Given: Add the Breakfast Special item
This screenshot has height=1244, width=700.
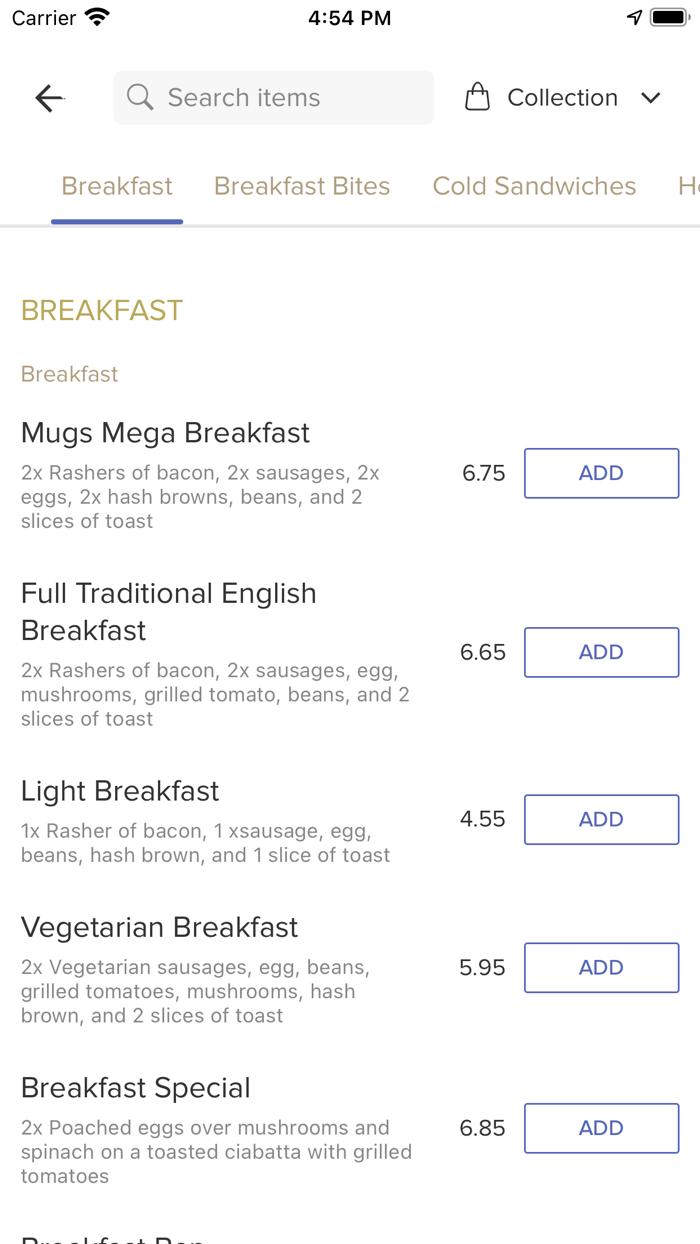Looking at the screenshot, I should (x=601, y=1128).
